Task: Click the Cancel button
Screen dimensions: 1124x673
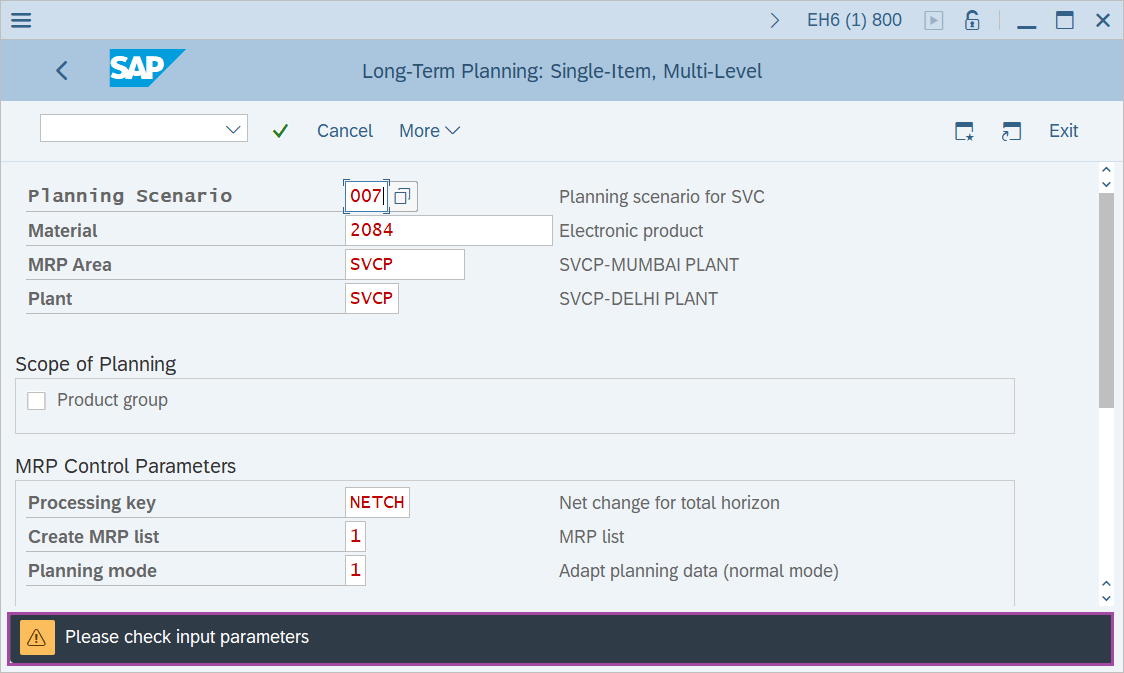Action: point(344,130)
